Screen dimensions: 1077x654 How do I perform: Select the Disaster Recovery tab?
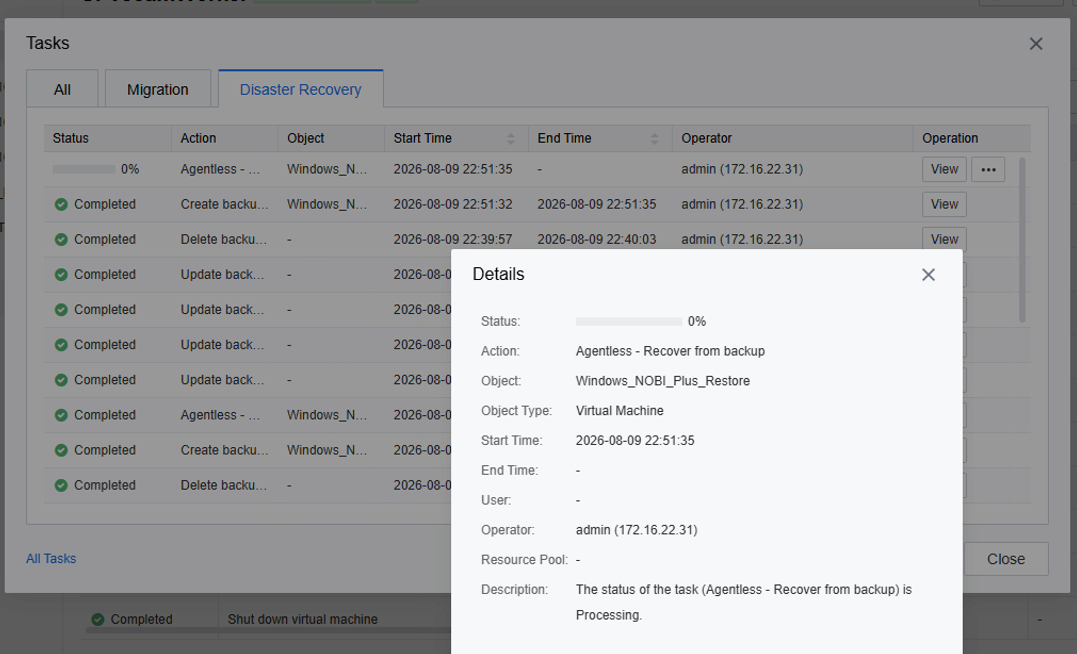click(301, 89)
